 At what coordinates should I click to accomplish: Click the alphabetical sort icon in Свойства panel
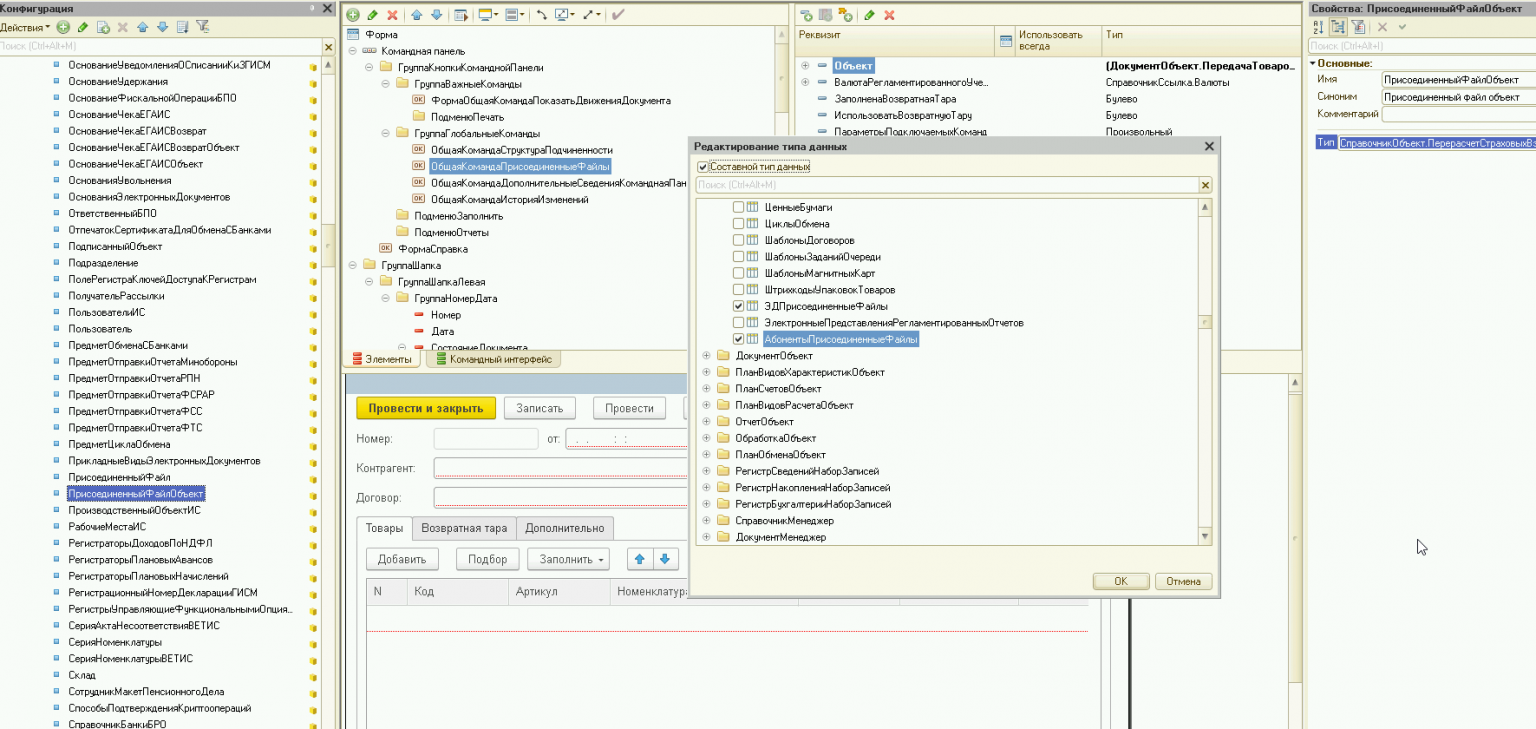(1318, 27)
